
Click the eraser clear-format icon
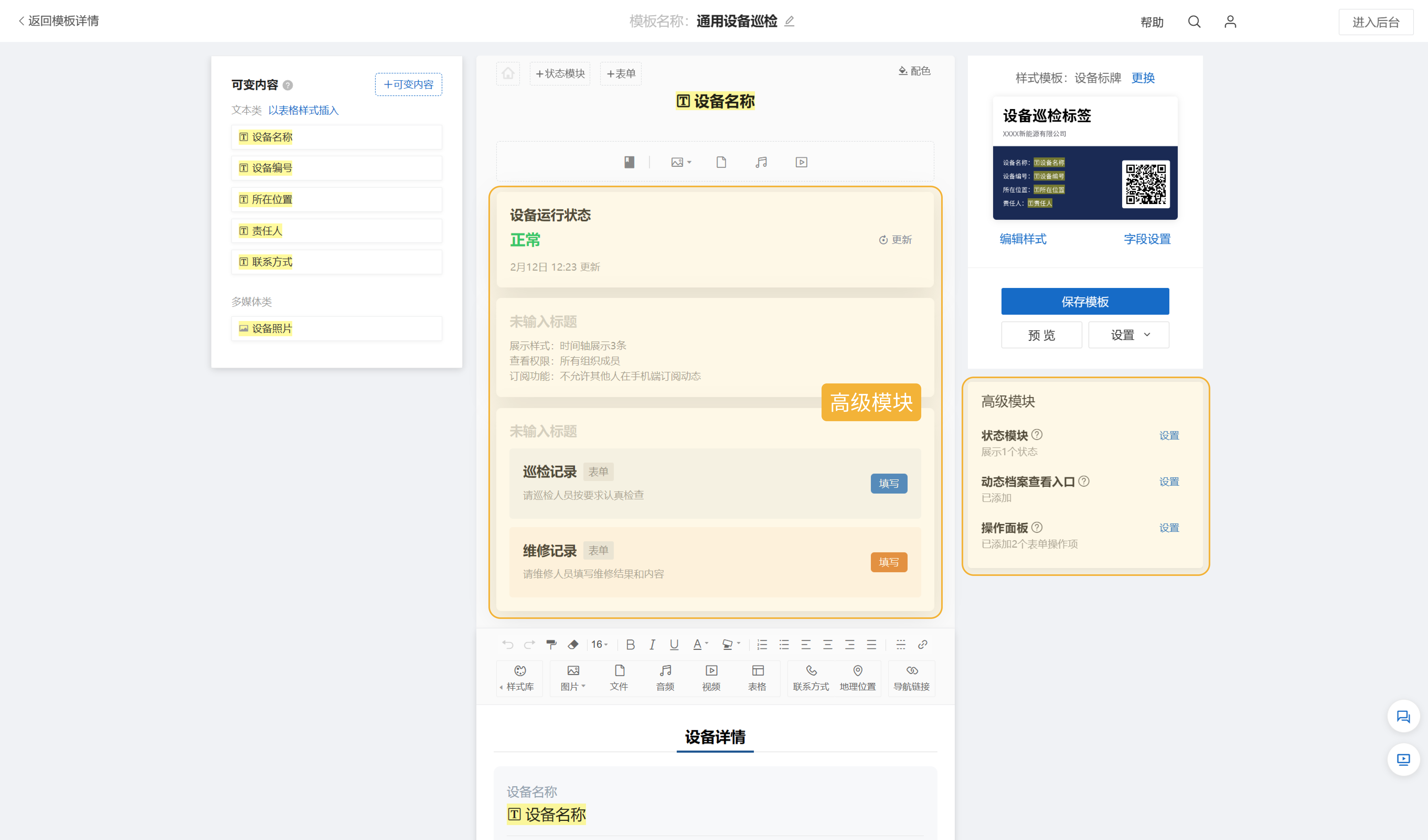tap(573, 644)
